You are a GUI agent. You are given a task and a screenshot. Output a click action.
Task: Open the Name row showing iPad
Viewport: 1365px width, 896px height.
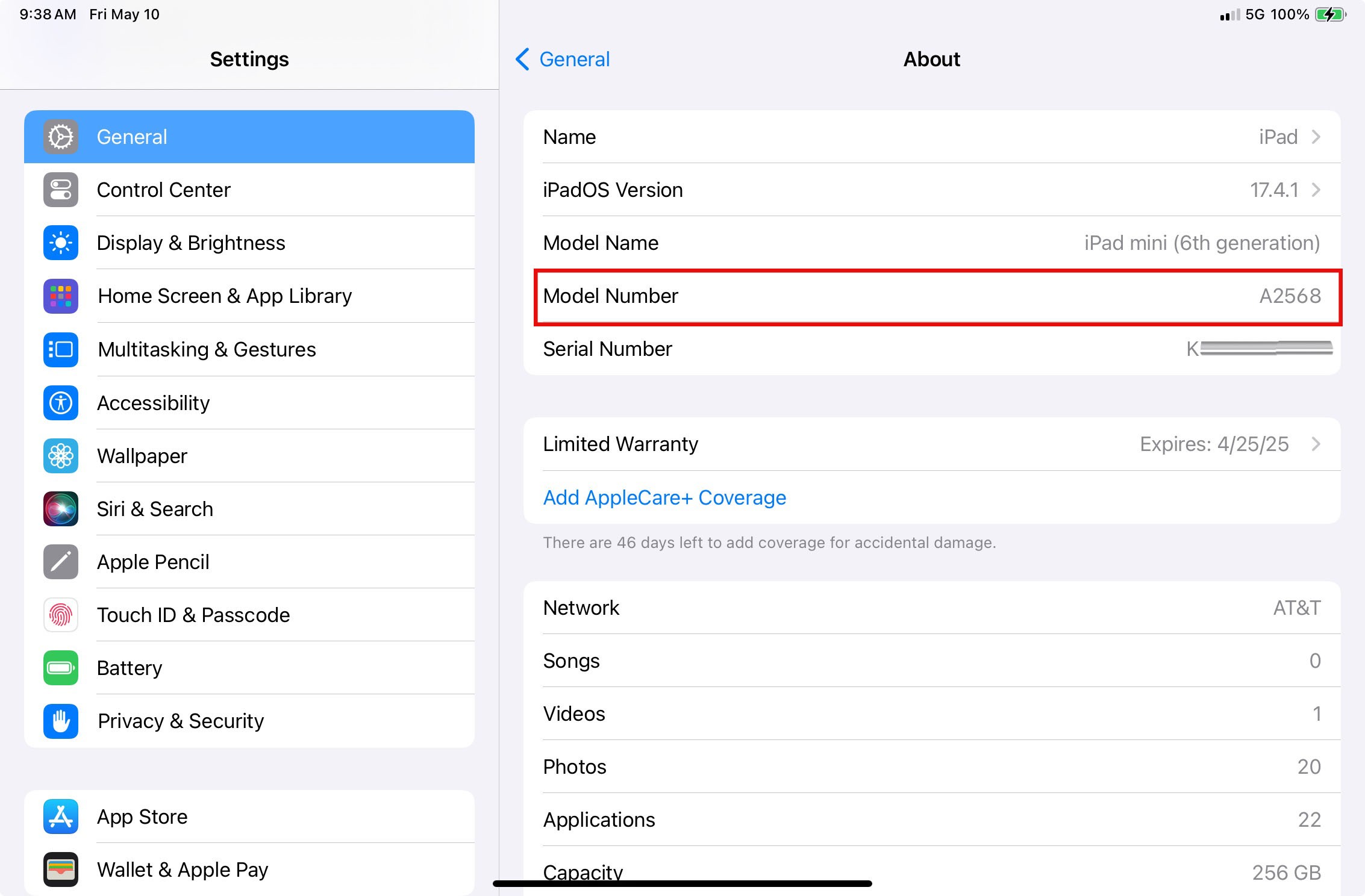(932, 137)
